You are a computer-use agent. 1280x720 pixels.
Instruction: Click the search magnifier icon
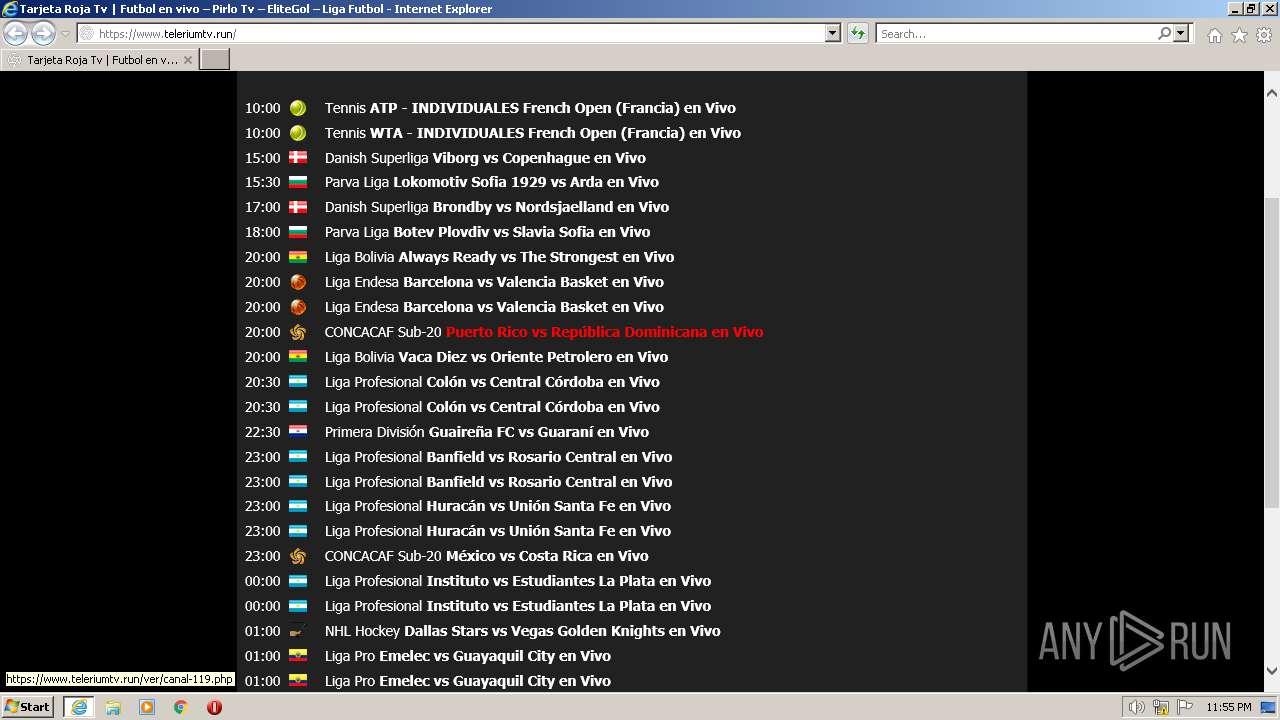pyautogui.click(x=1164, y=33)
